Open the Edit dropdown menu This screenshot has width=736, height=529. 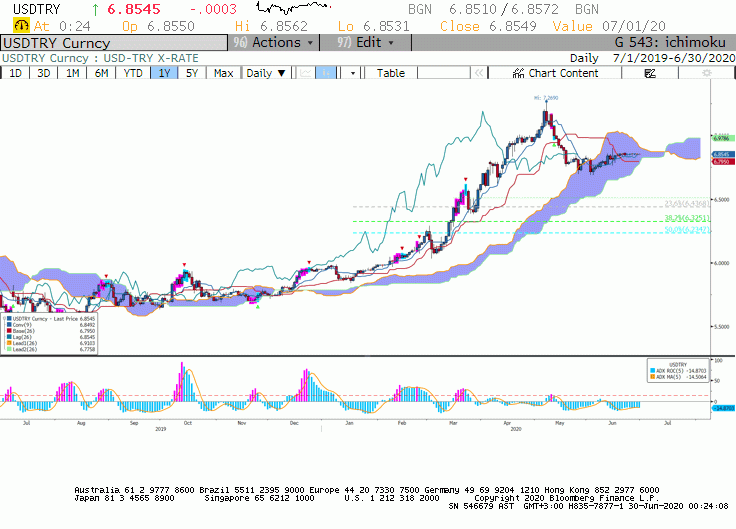click(365, 43)
